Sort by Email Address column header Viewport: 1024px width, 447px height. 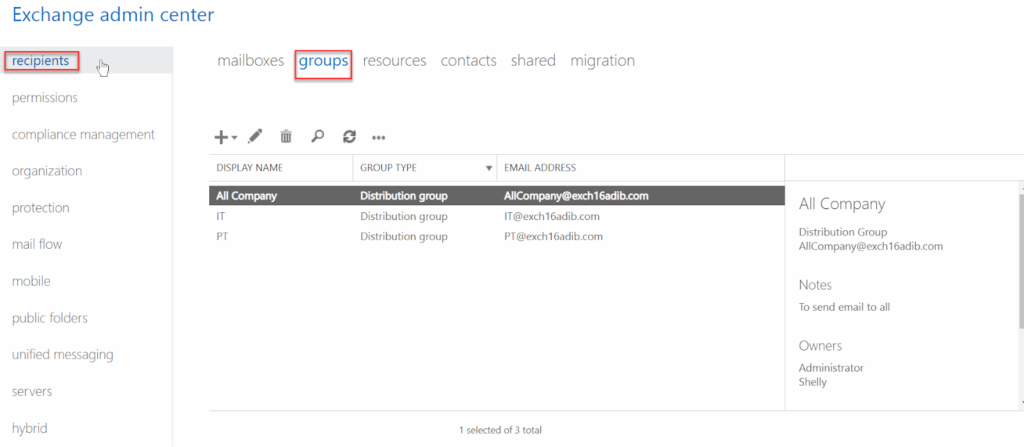pos(540,168)
